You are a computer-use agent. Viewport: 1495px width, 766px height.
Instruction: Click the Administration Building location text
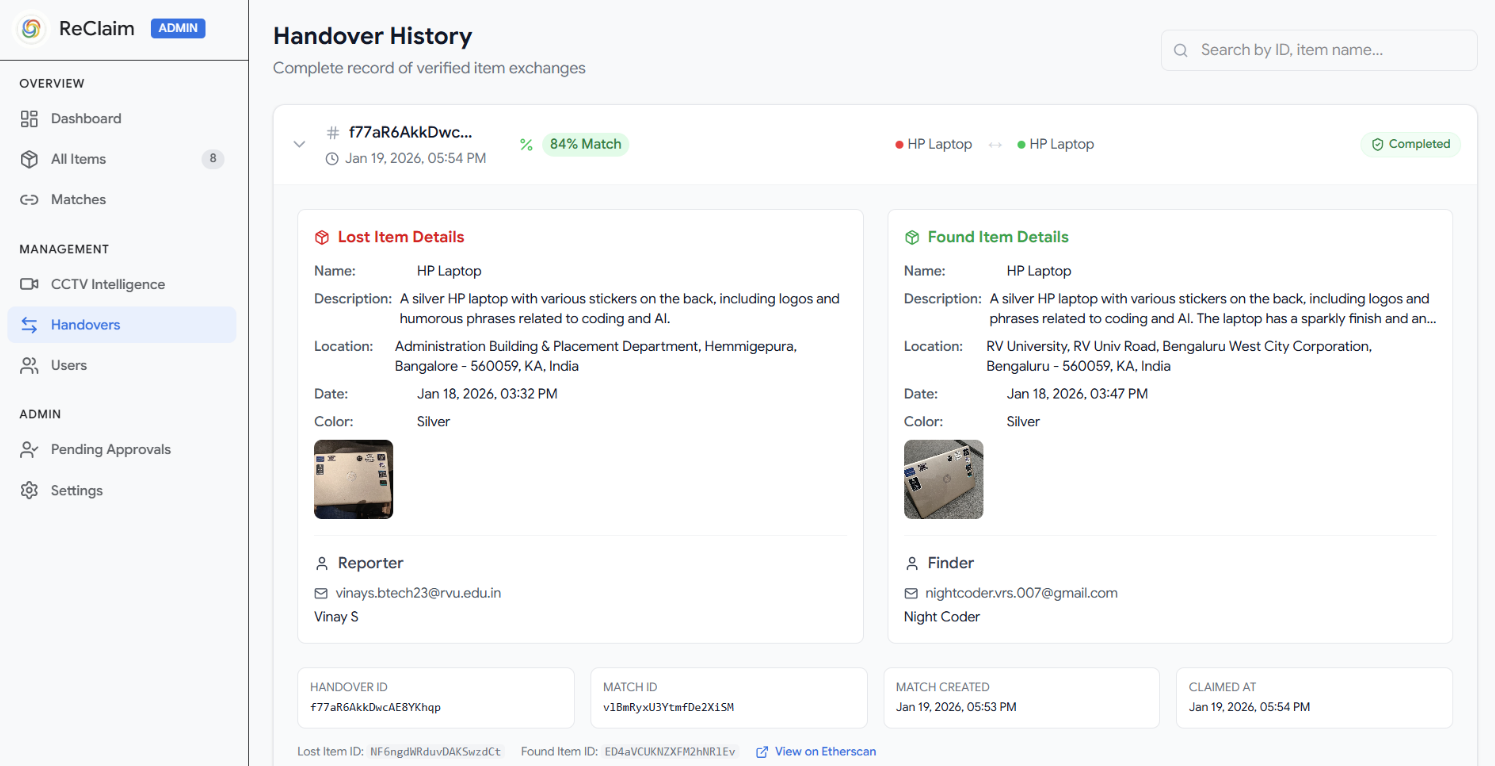pyautogui.click(x=596, y=357)
